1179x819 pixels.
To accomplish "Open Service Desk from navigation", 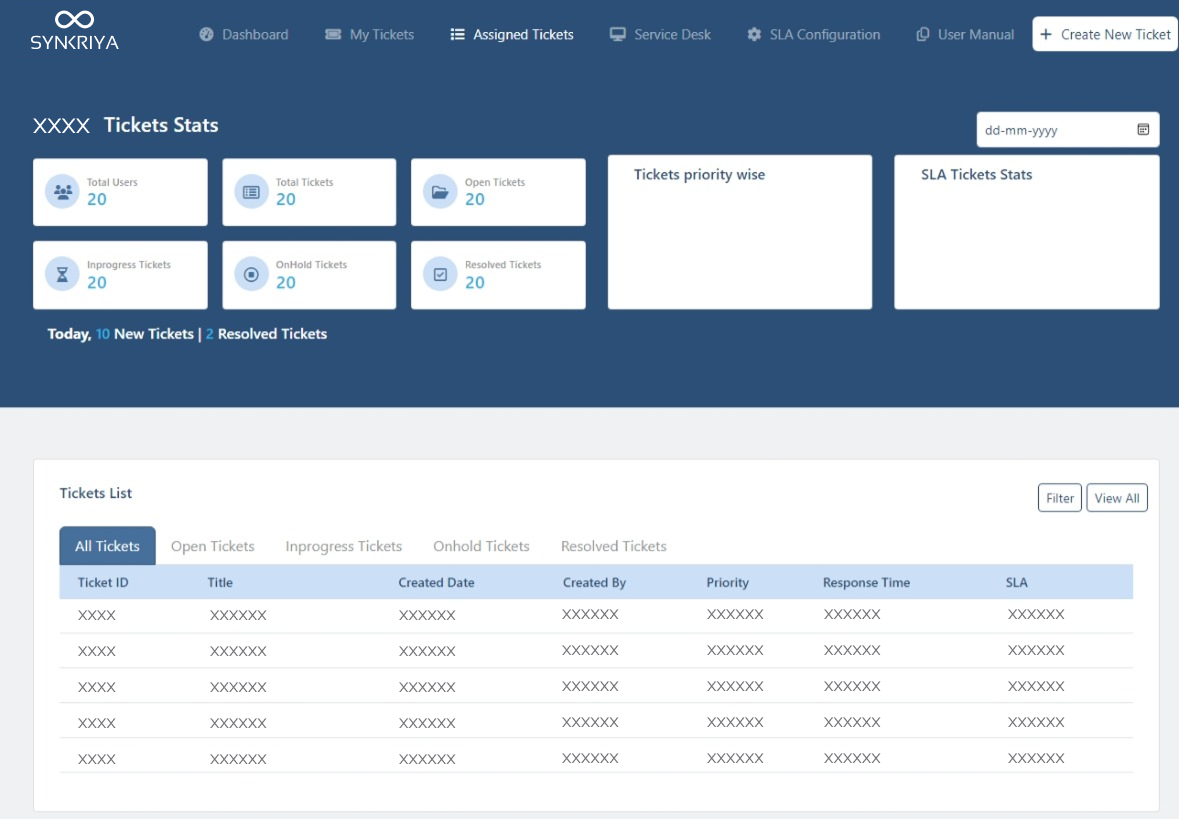I will [661, 35].
